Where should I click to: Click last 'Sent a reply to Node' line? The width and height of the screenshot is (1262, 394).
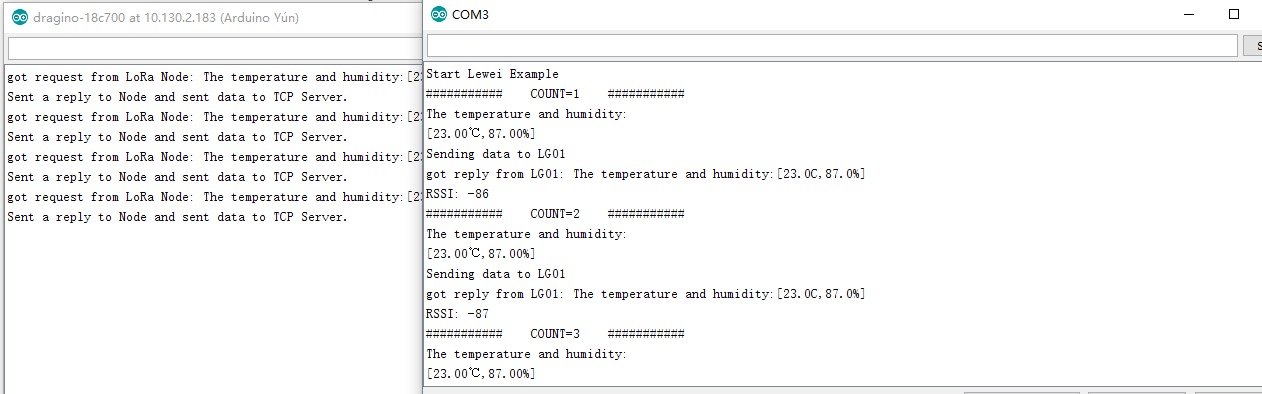(x=177, y=217)
